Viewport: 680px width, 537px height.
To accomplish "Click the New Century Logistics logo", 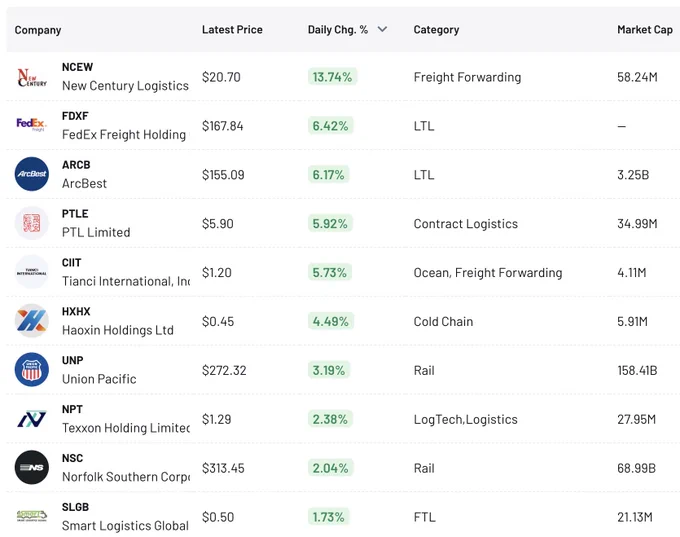I will 32,77.
